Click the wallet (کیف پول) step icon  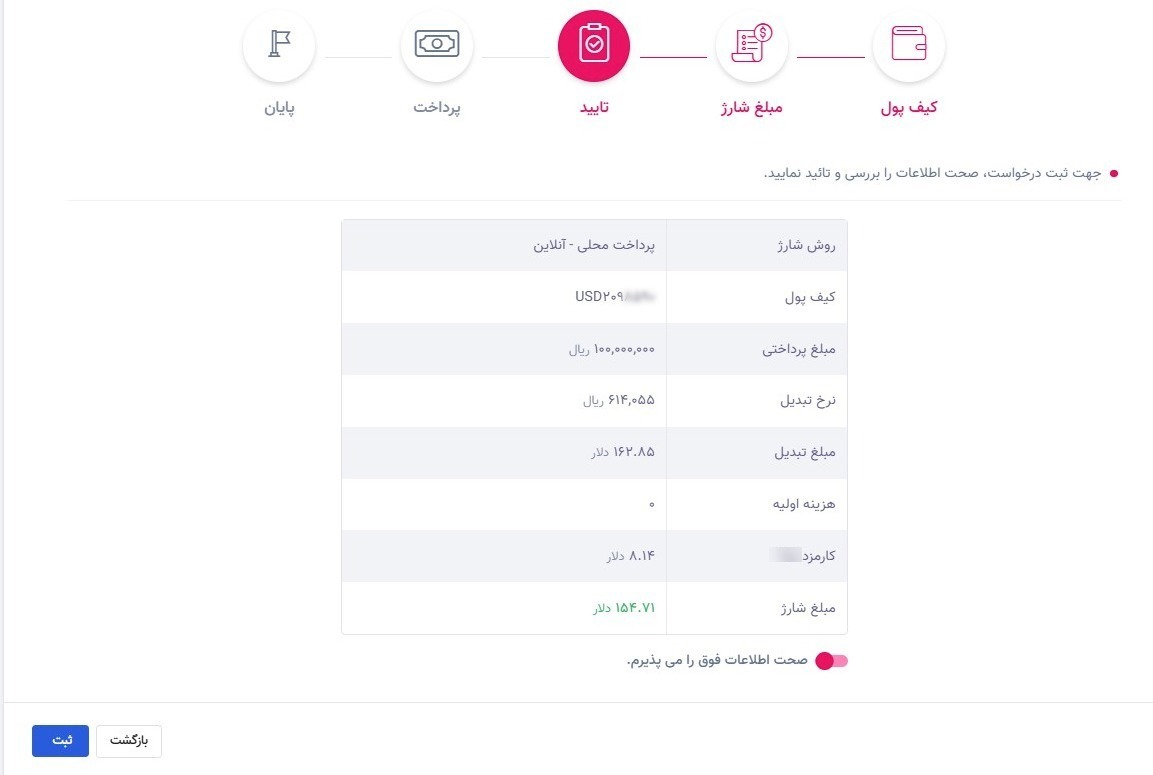click(x=908, y=46)
